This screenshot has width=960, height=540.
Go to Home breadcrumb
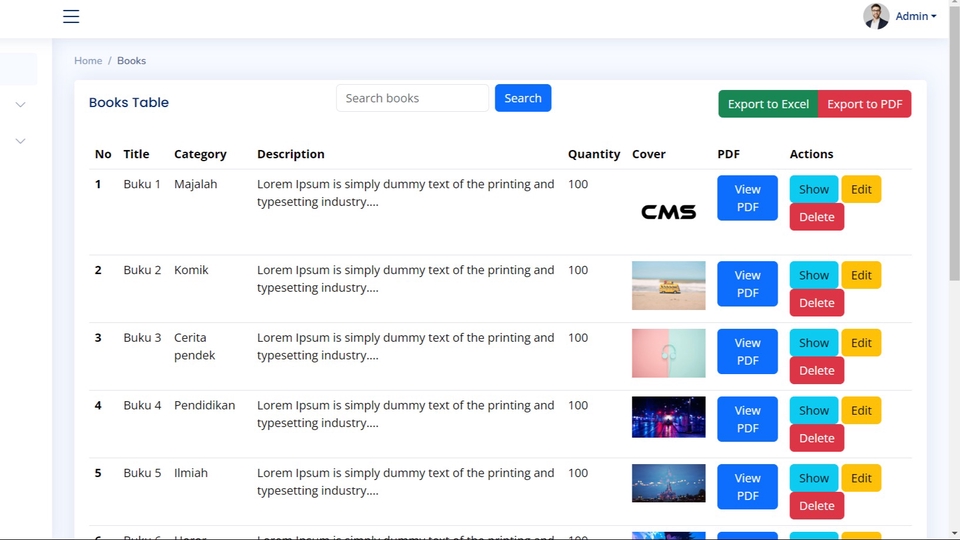(x=88, y=61)
